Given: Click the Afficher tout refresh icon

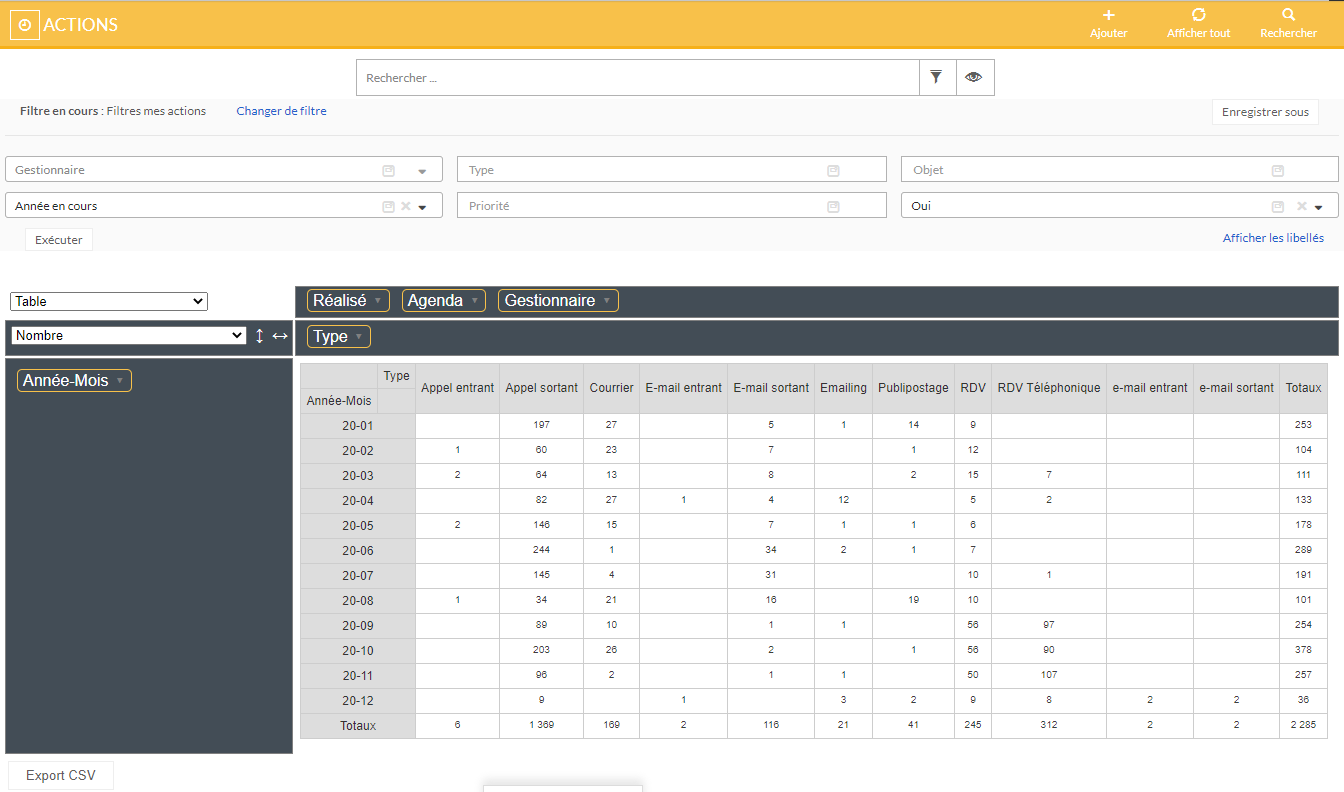Looking at the screenshot, I should [1198, 15].
